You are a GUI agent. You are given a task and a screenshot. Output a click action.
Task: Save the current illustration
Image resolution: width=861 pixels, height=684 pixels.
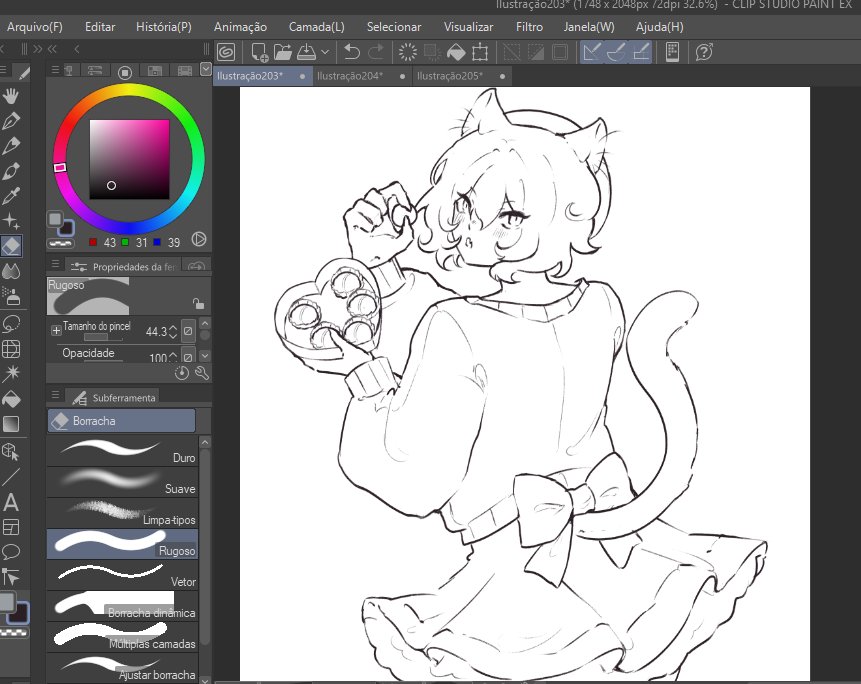point(306,53)
